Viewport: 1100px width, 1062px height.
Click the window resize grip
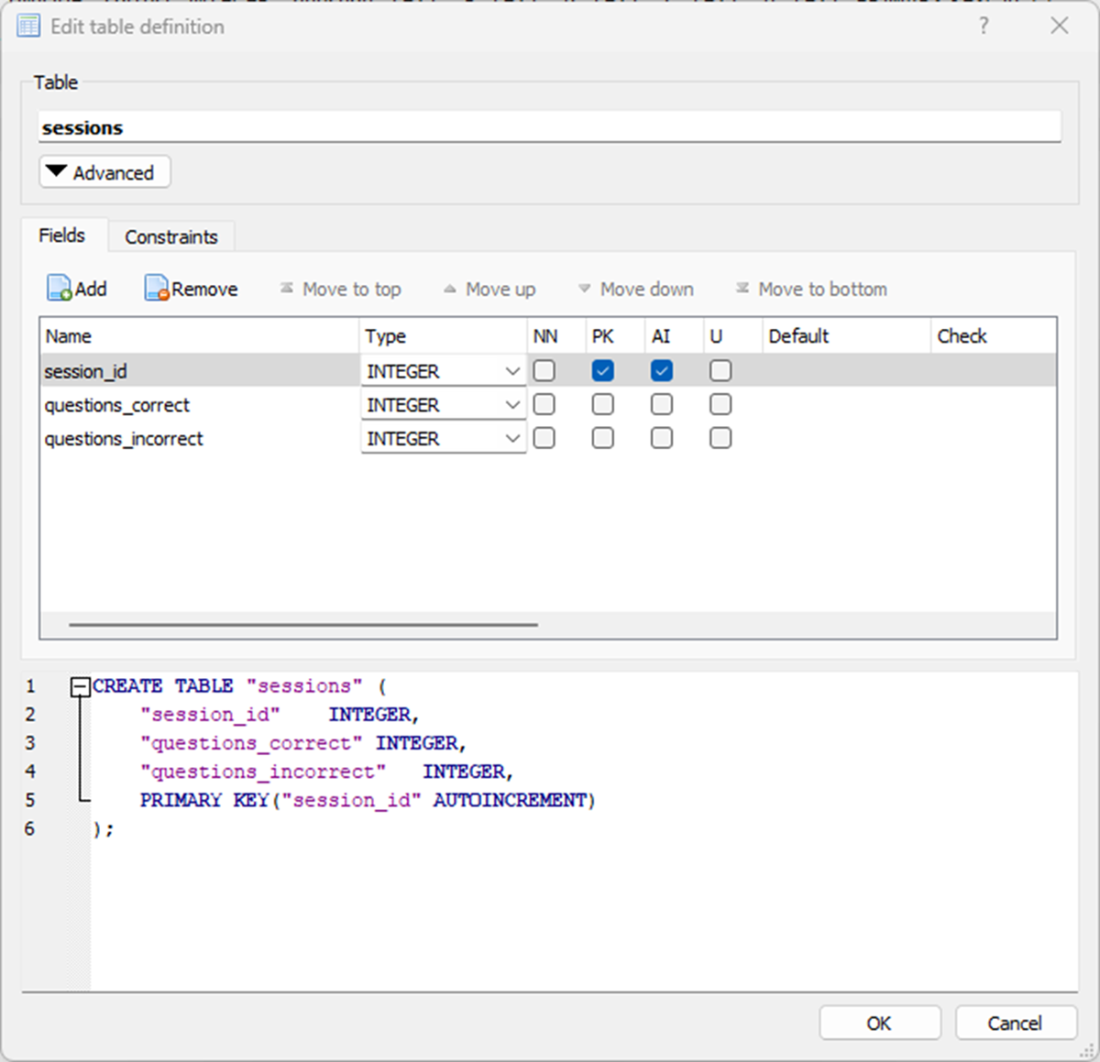[1087, 1050]
